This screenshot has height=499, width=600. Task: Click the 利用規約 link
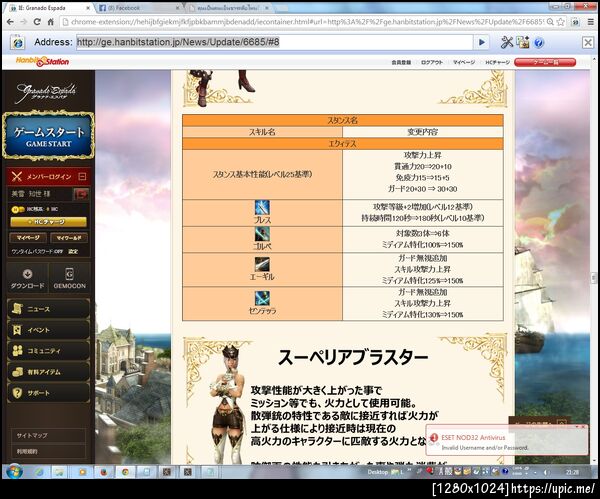(x=27, y=452)
